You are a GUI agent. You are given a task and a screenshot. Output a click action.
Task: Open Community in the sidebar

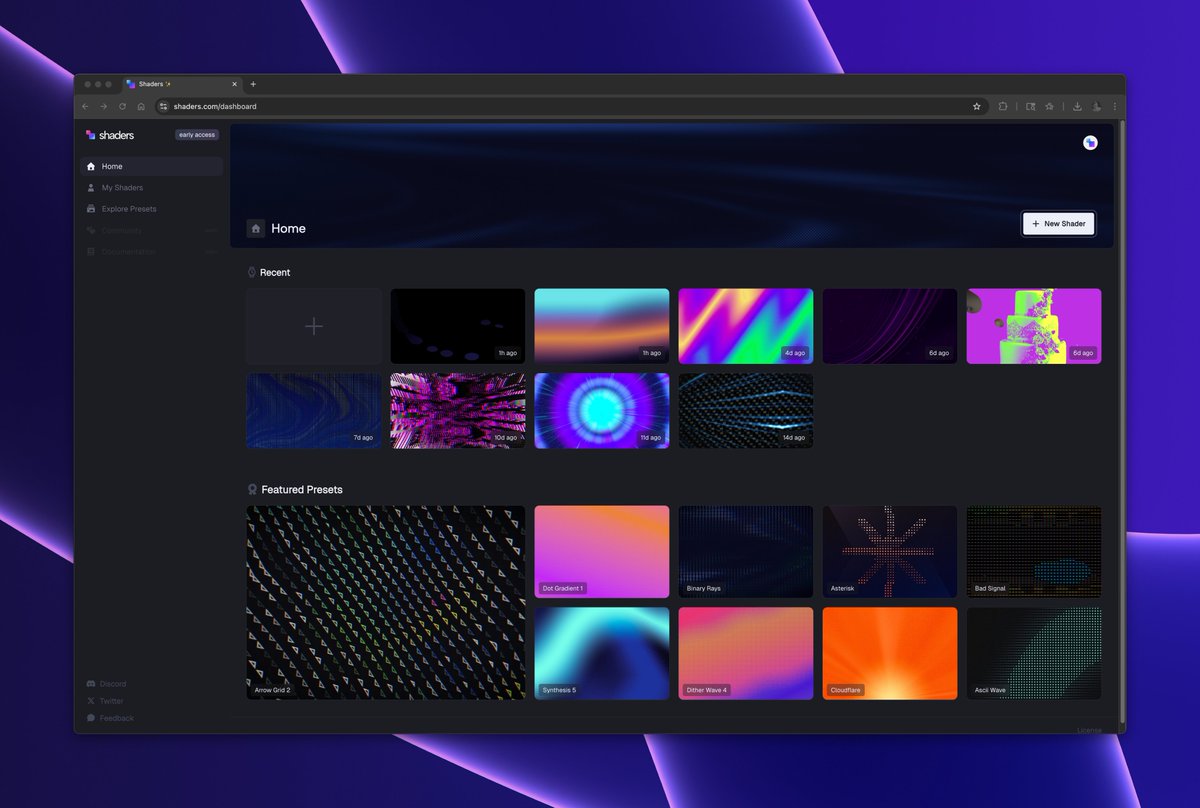[151, 230]
